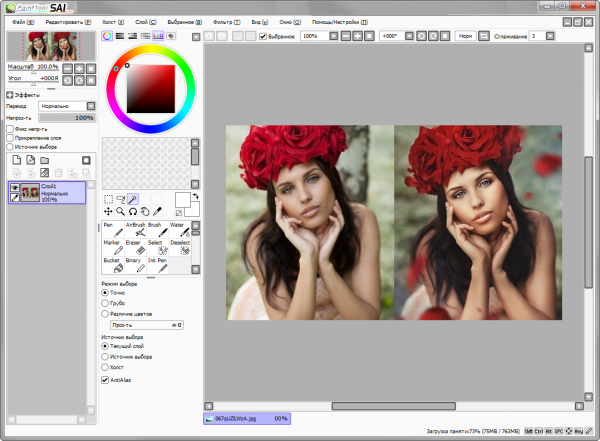
Task: Set selection source to Холст
Action: pyautogui.click(x=105, y=367)
